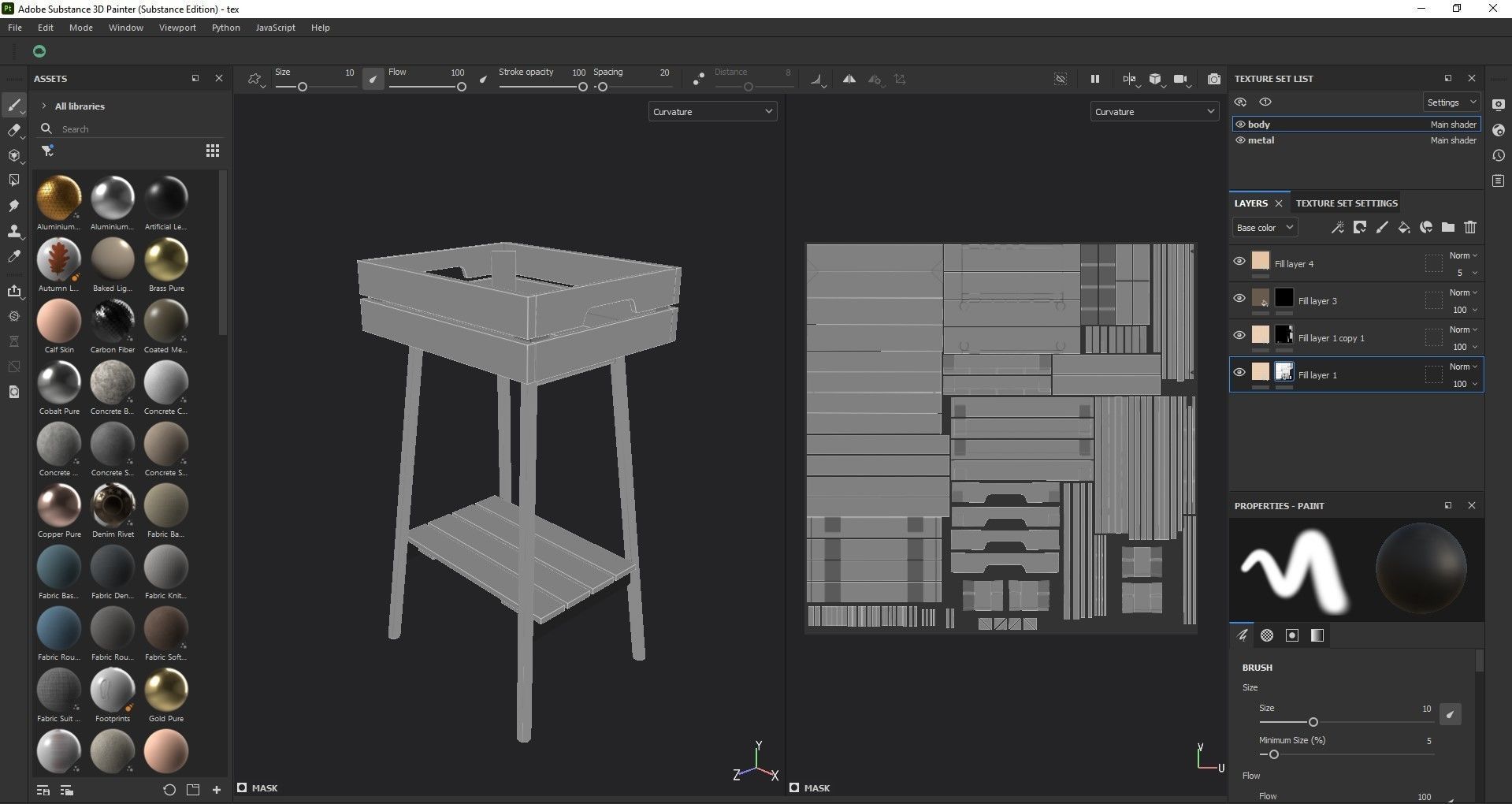Enable lazy mouse option
Image resolution: width=1512 pixels, height=804 pixels.
698,80
